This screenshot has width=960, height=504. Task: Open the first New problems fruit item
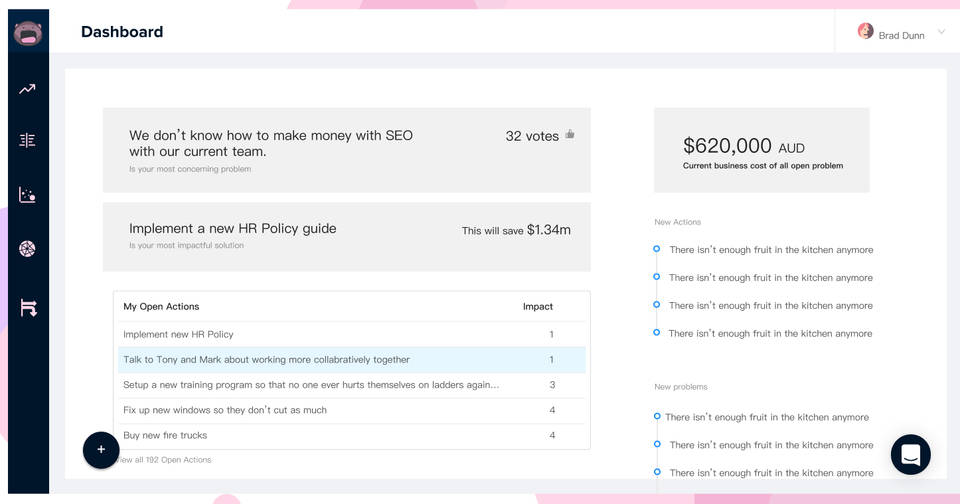[767, 417]
